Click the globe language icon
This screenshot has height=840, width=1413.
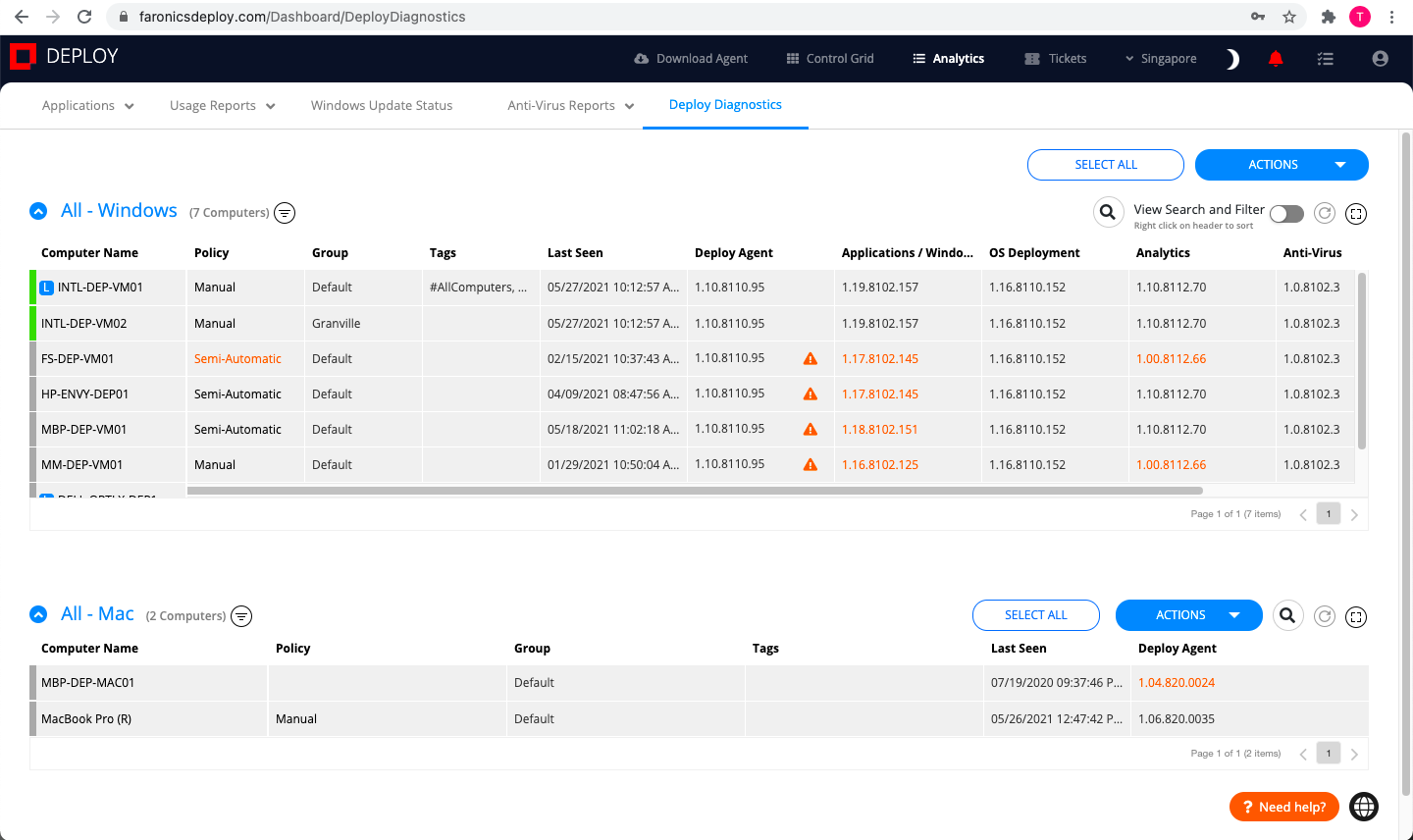(x=1364, y=806)
